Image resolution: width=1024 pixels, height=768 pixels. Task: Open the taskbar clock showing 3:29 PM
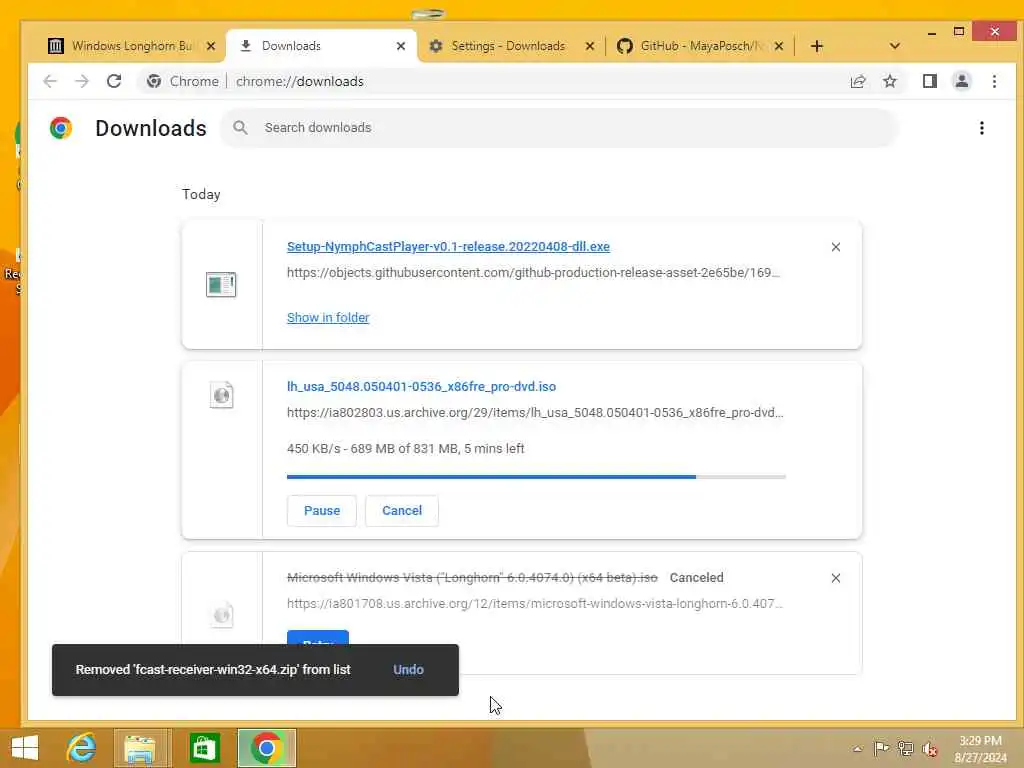pyautogui.click(x=980, y=749)
